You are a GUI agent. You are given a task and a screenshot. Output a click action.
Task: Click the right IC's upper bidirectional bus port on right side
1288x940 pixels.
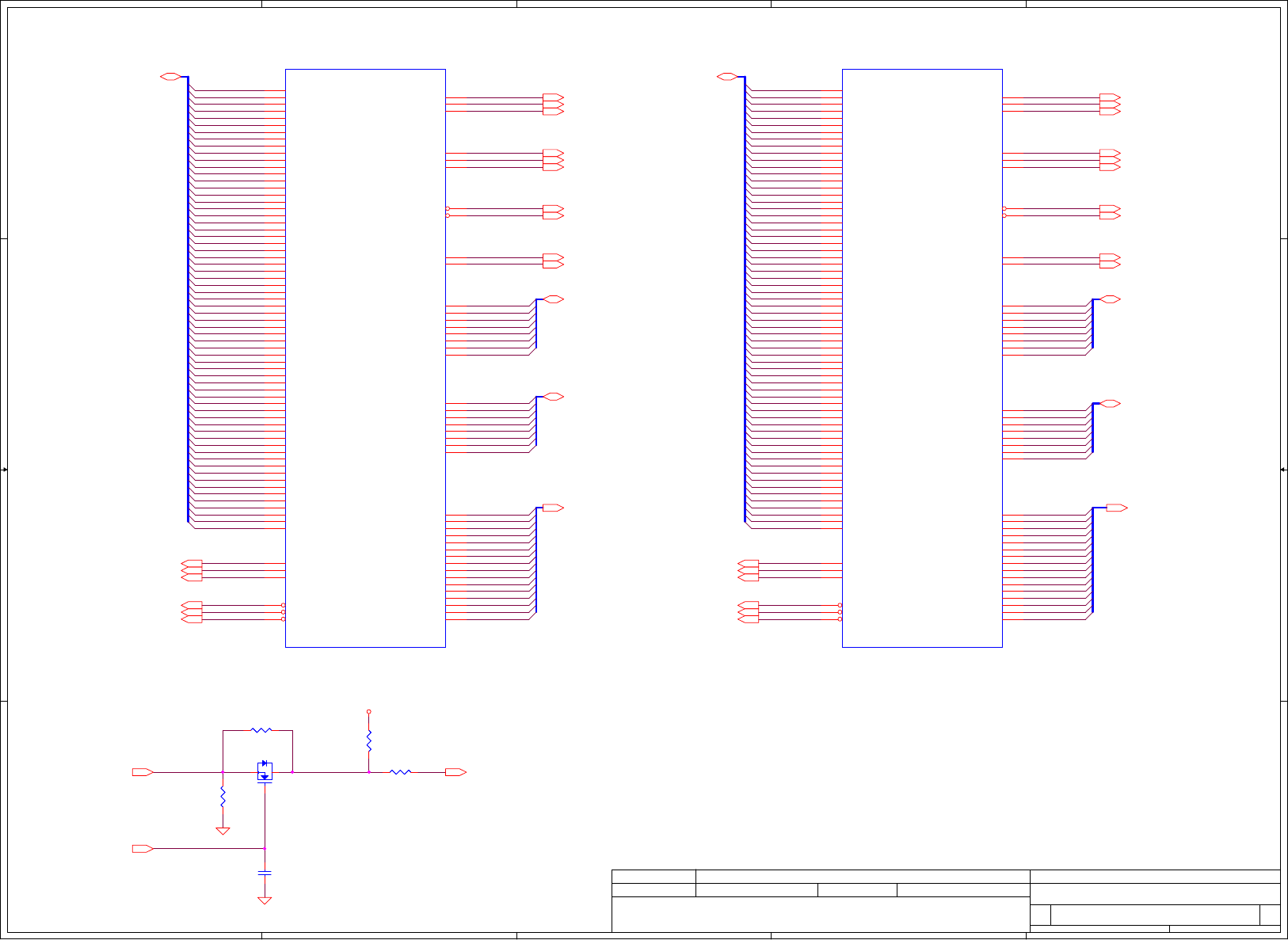[x=1111, y=299]
